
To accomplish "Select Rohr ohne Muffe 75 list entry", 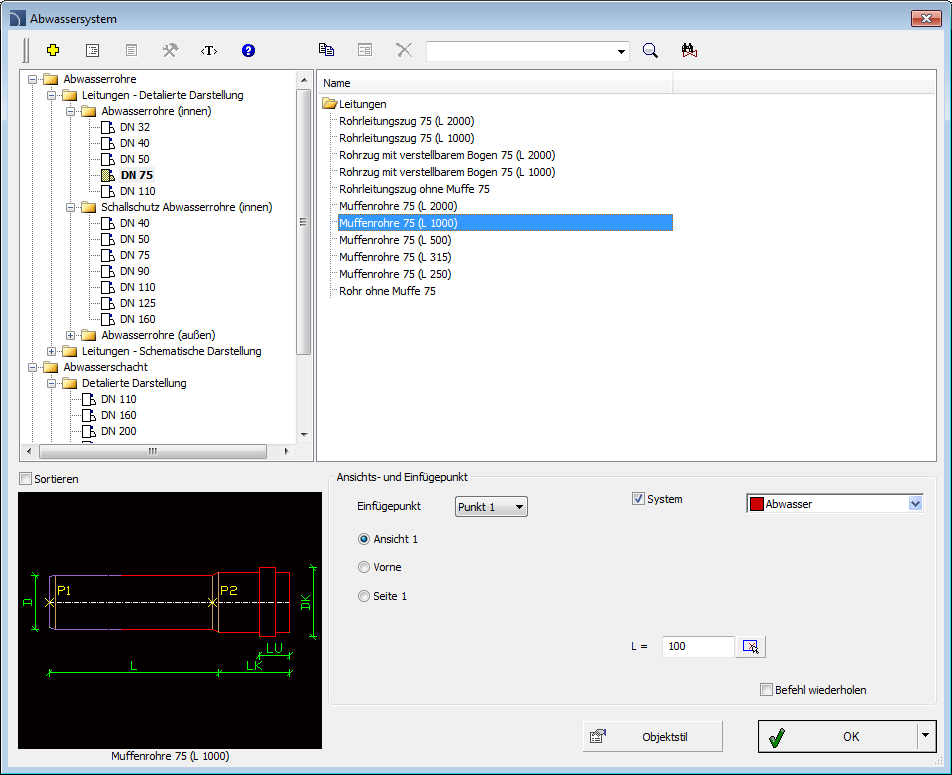I will pyautogui.click(x=387, y=291).
